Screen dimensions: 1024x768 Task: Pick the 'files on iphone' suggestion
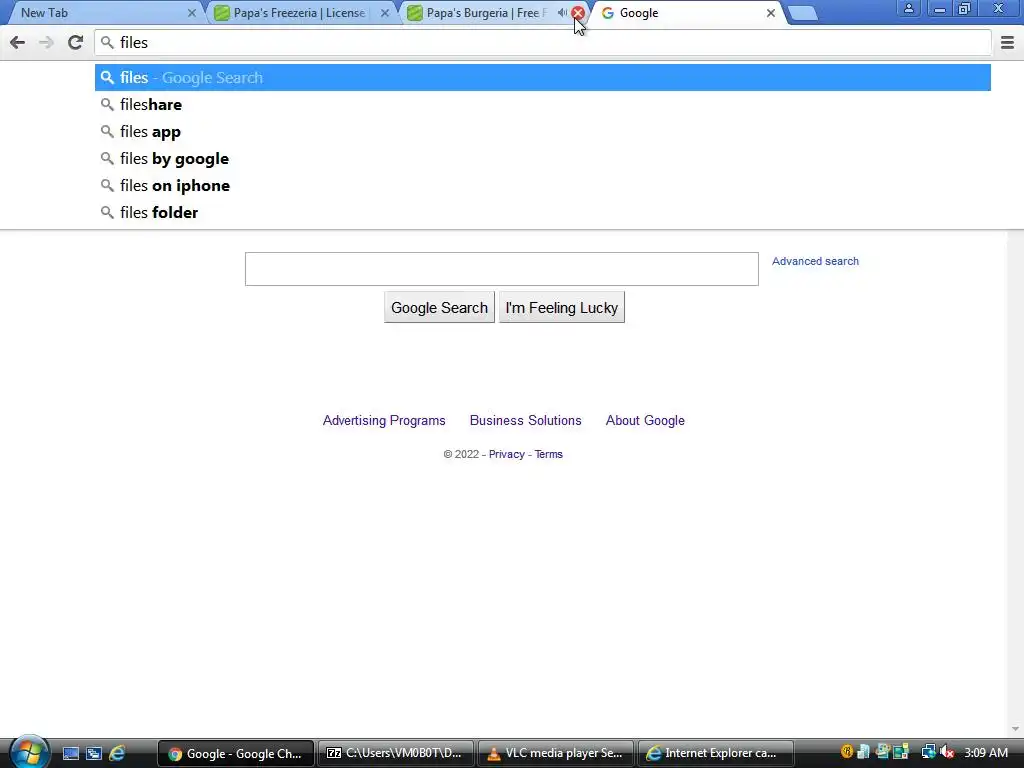(x=543, y=185)
